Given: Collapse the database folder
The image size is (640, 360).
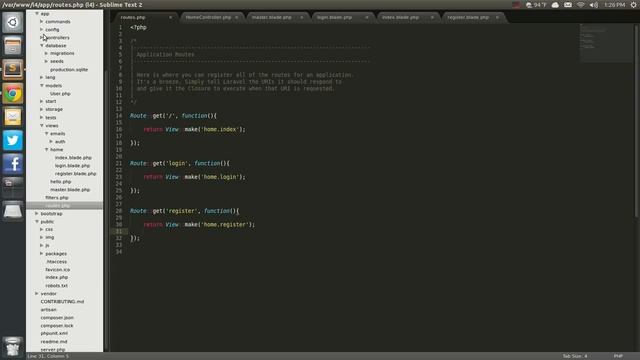Looking at the screenshot, I should [42, 45].
